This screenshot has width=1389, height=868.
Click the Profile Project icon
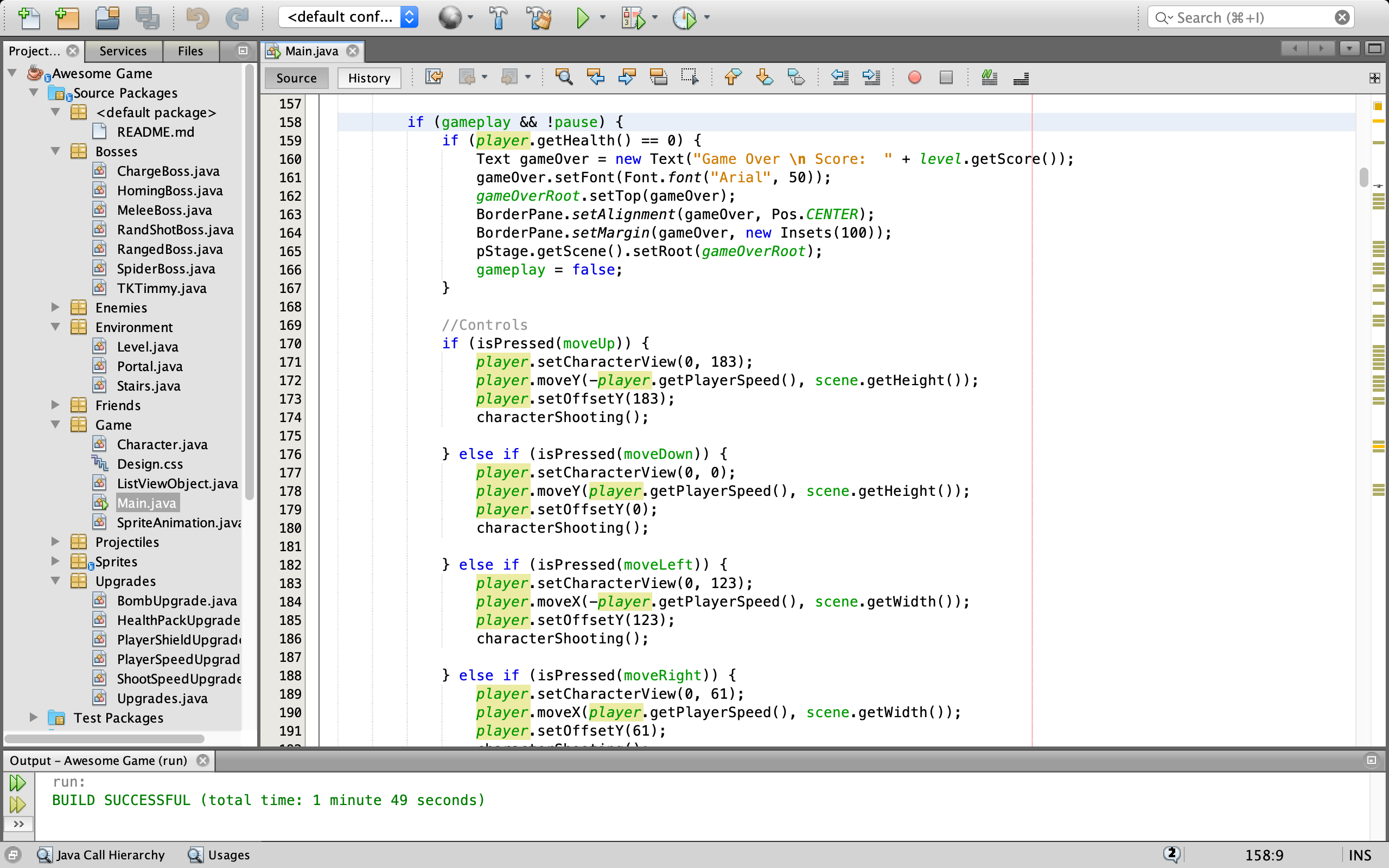coord(684,18)
